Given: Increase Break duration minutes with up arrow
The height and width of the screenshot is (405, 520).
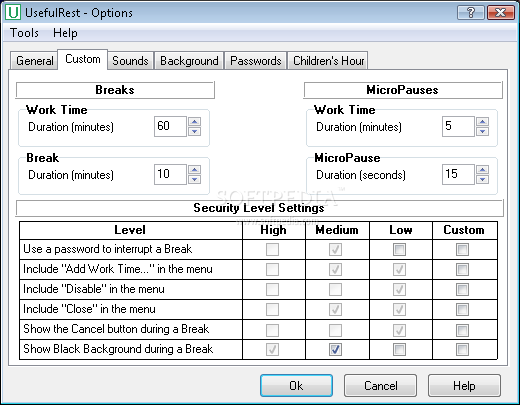Looking at the screenshot, I should tap(195, 169).
